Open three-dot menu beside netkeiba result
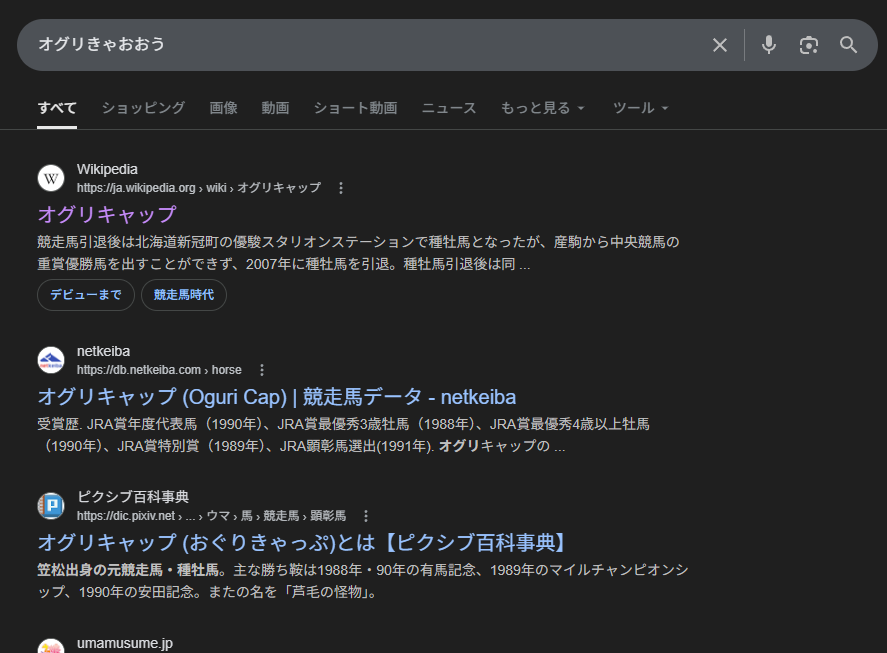887x653 pixels. click(x=262, y=370)
